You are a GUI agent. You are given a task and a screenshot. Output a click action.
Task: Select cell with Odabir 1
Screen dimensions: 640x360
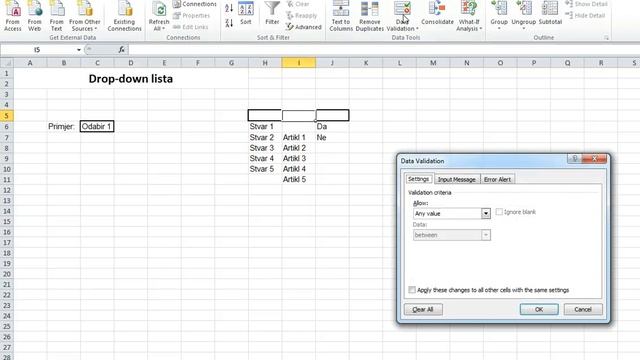coord(97,127)
